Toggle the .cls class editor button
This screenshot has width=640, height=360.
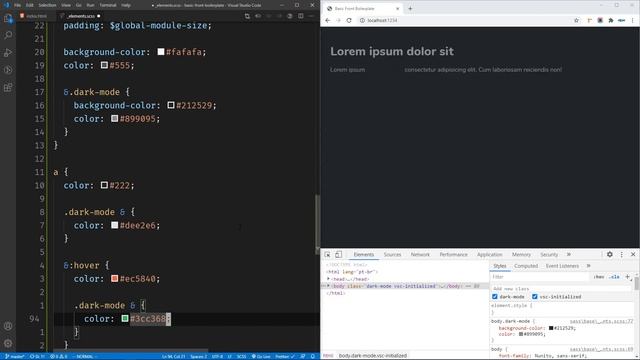click(614, 277)
